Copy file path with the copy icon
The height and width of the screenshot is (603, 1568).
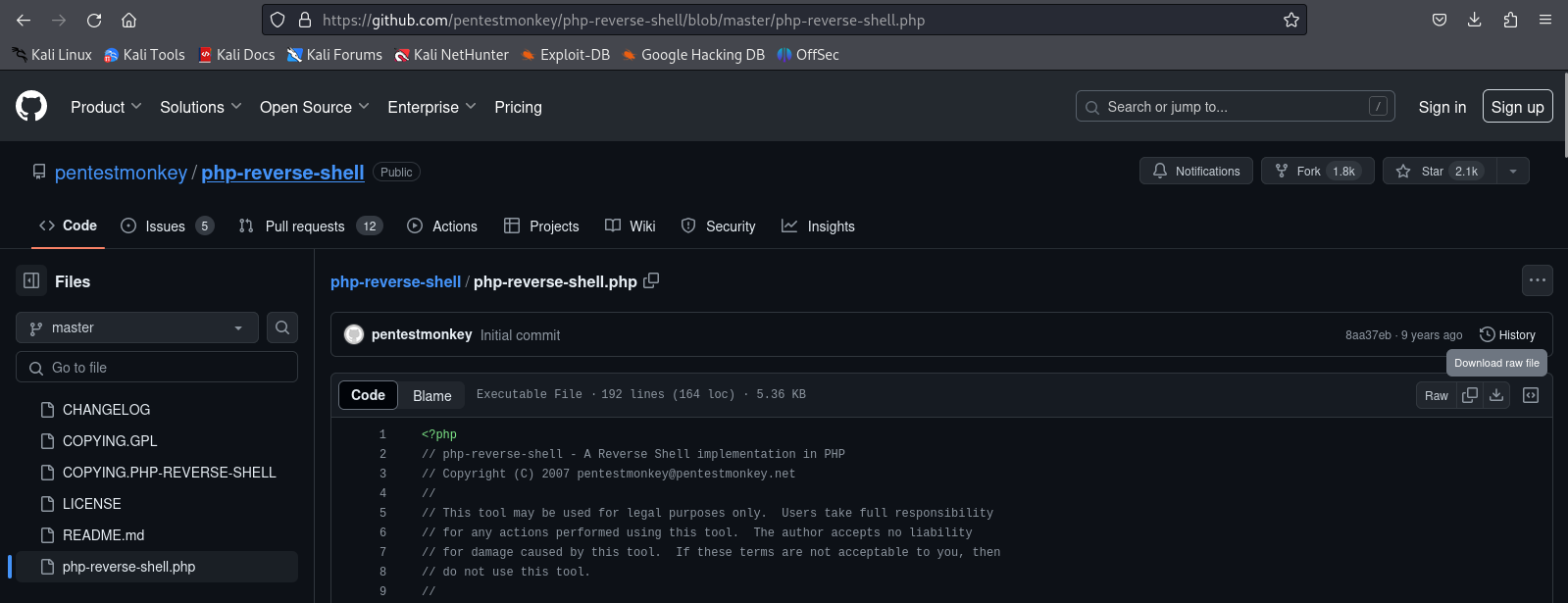coord(651,280)
